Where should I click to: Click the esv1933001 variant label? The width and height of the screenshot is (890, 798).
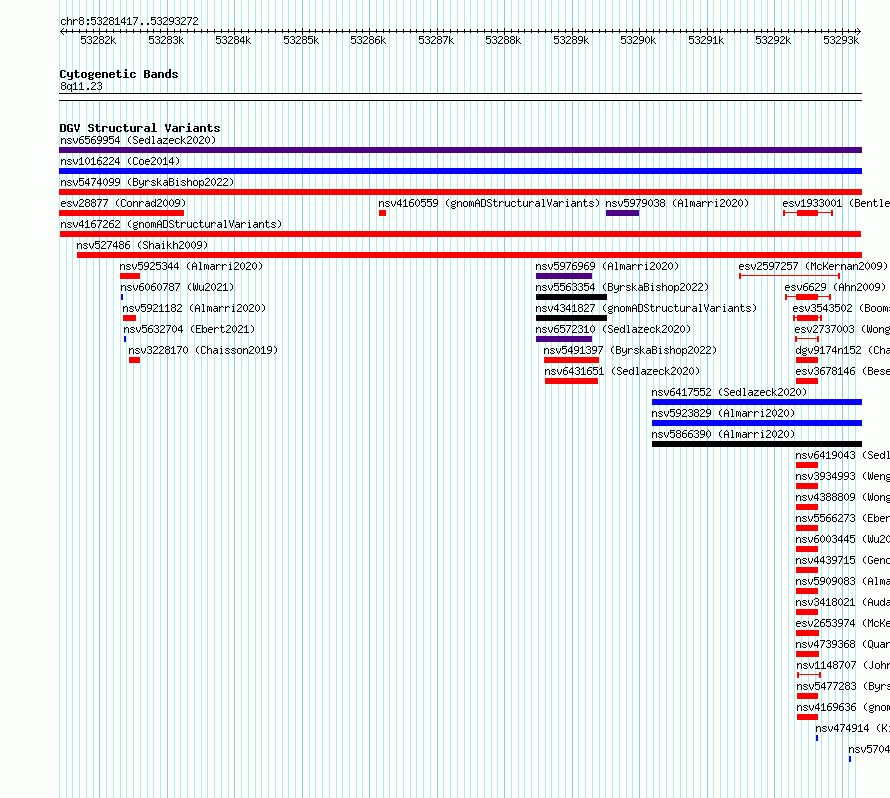[836, 203]
